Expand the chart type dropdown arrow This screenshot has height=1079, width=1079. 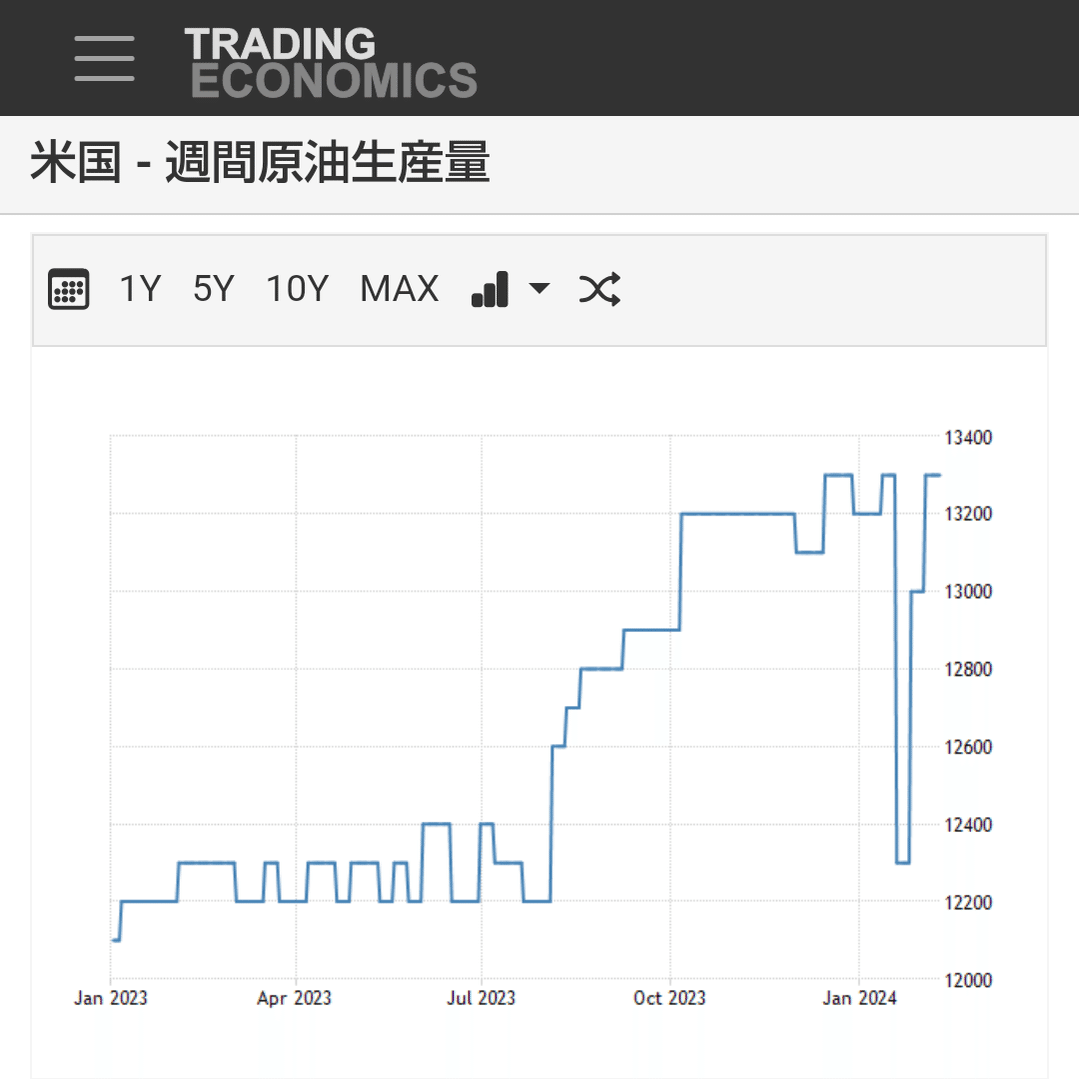tap(540, 288)
